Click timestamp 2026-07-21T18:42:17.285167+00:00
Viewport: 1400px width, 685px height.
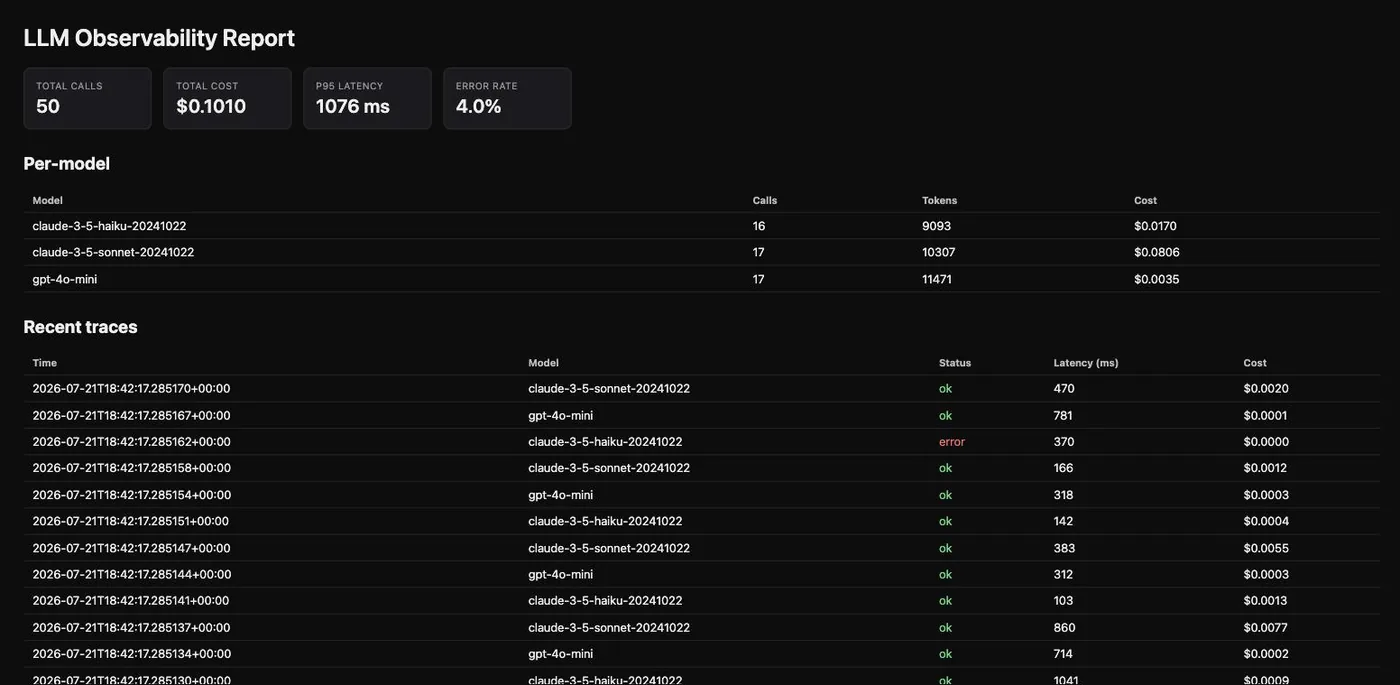tap(131, 415)
